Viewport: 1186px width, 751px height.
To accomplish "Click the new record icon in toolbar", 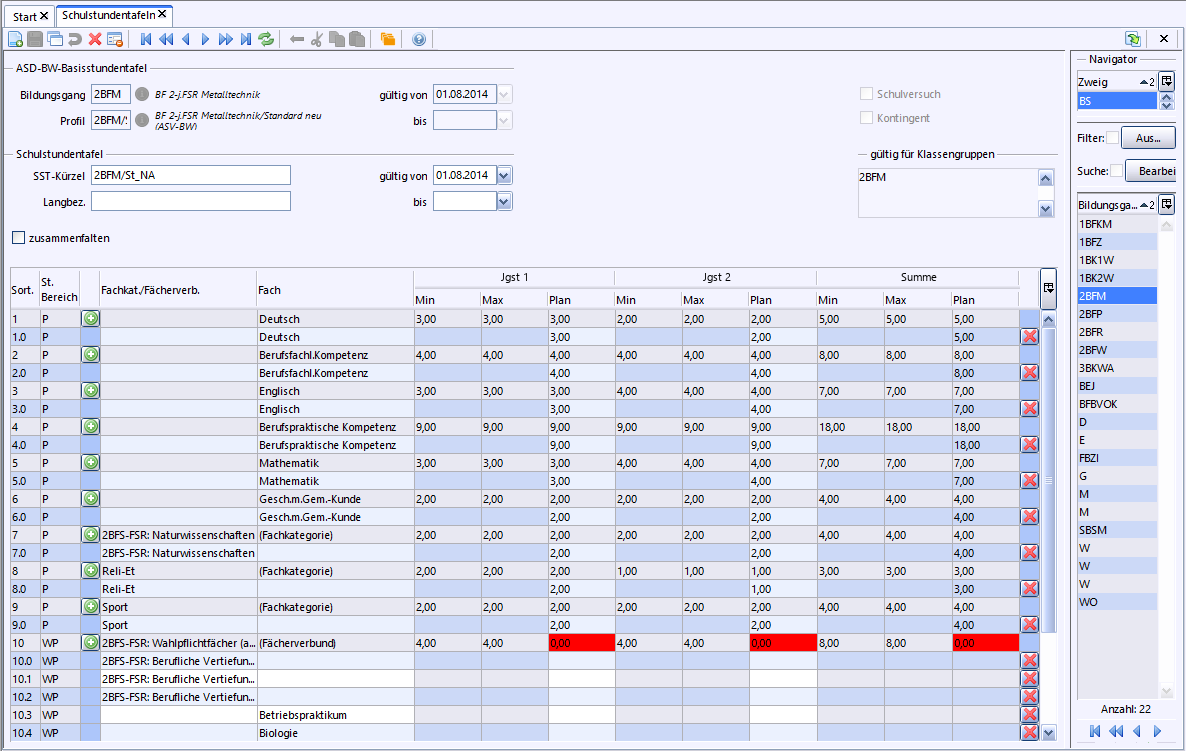I will [x=15, y=39].
